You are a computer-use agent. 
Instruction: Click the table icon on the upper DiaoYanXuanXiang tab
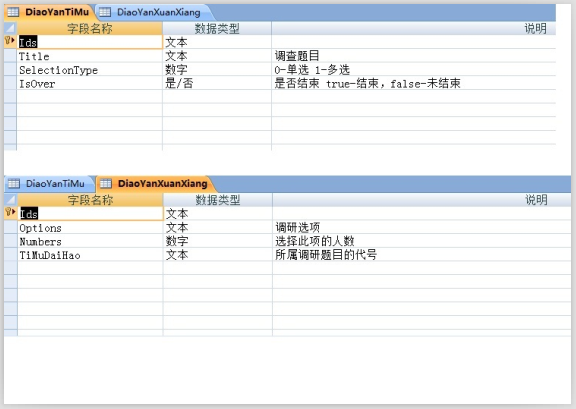(105, 12)
